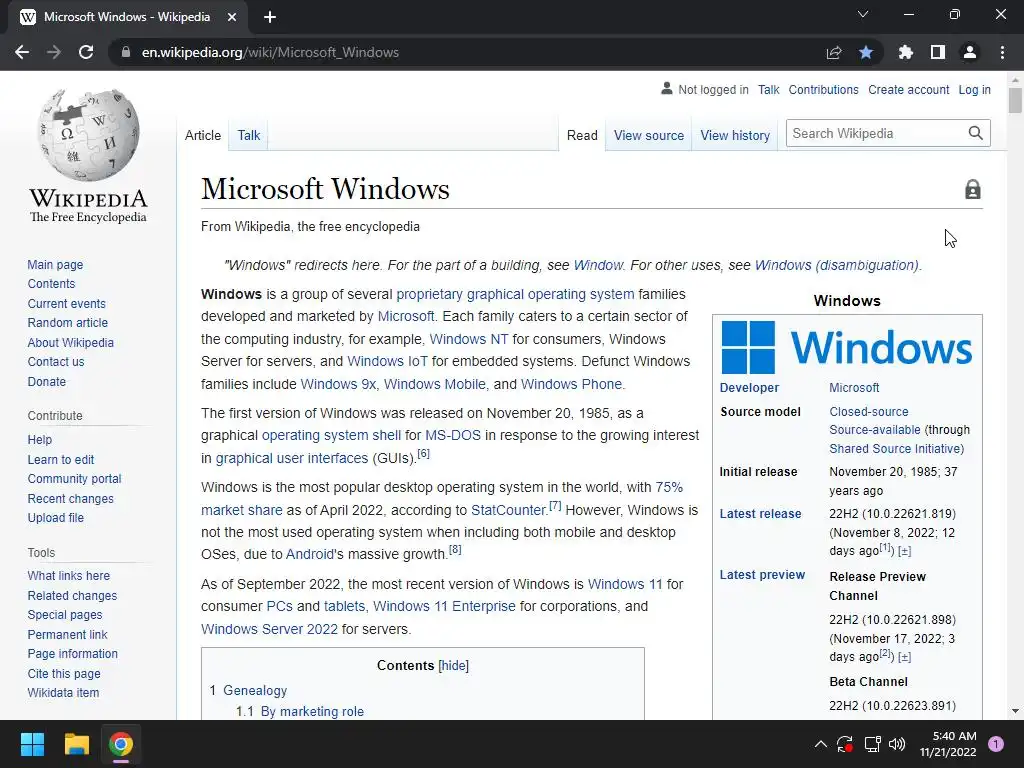Toggle the bookmark star for this page
This screenshot has height=768, width=1024.
tap(866, 52)
